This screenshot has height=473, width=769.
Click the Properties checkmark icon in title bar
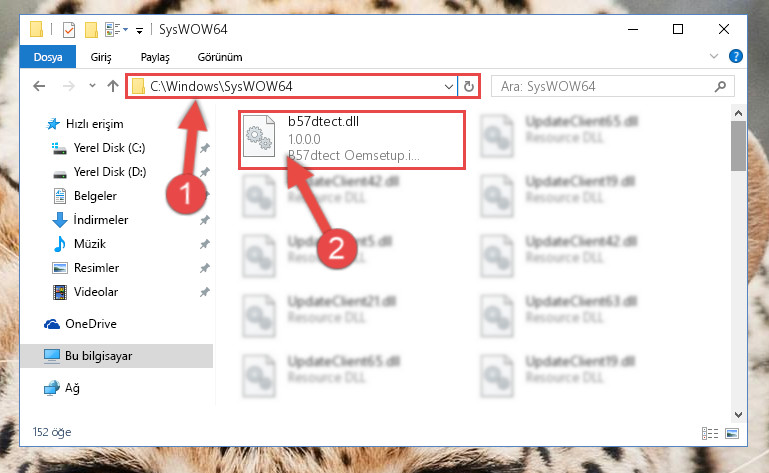coord(69,30)
